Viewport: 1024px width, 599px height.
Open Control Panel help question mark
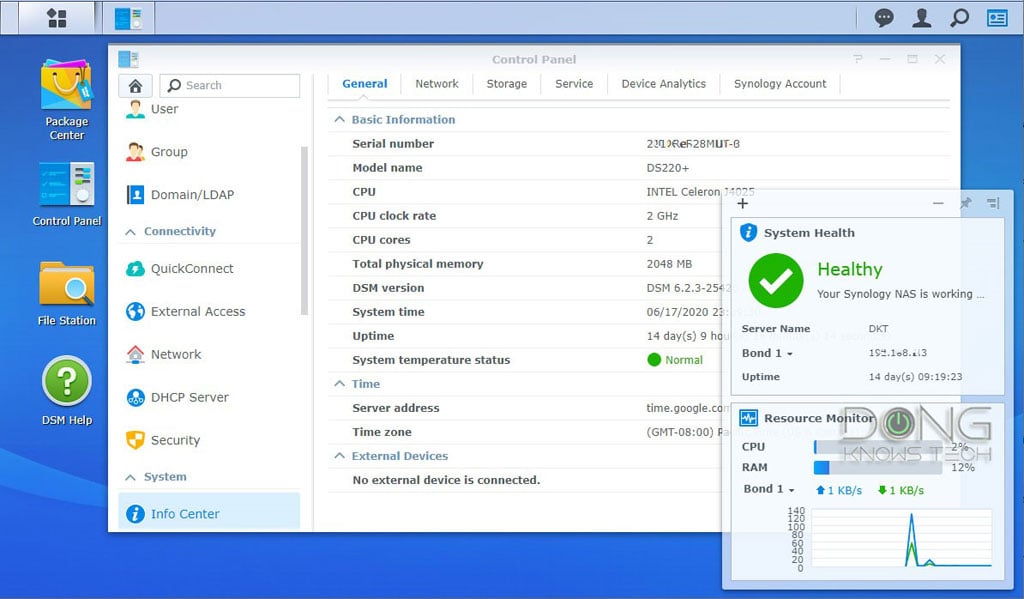click(858, 59)
